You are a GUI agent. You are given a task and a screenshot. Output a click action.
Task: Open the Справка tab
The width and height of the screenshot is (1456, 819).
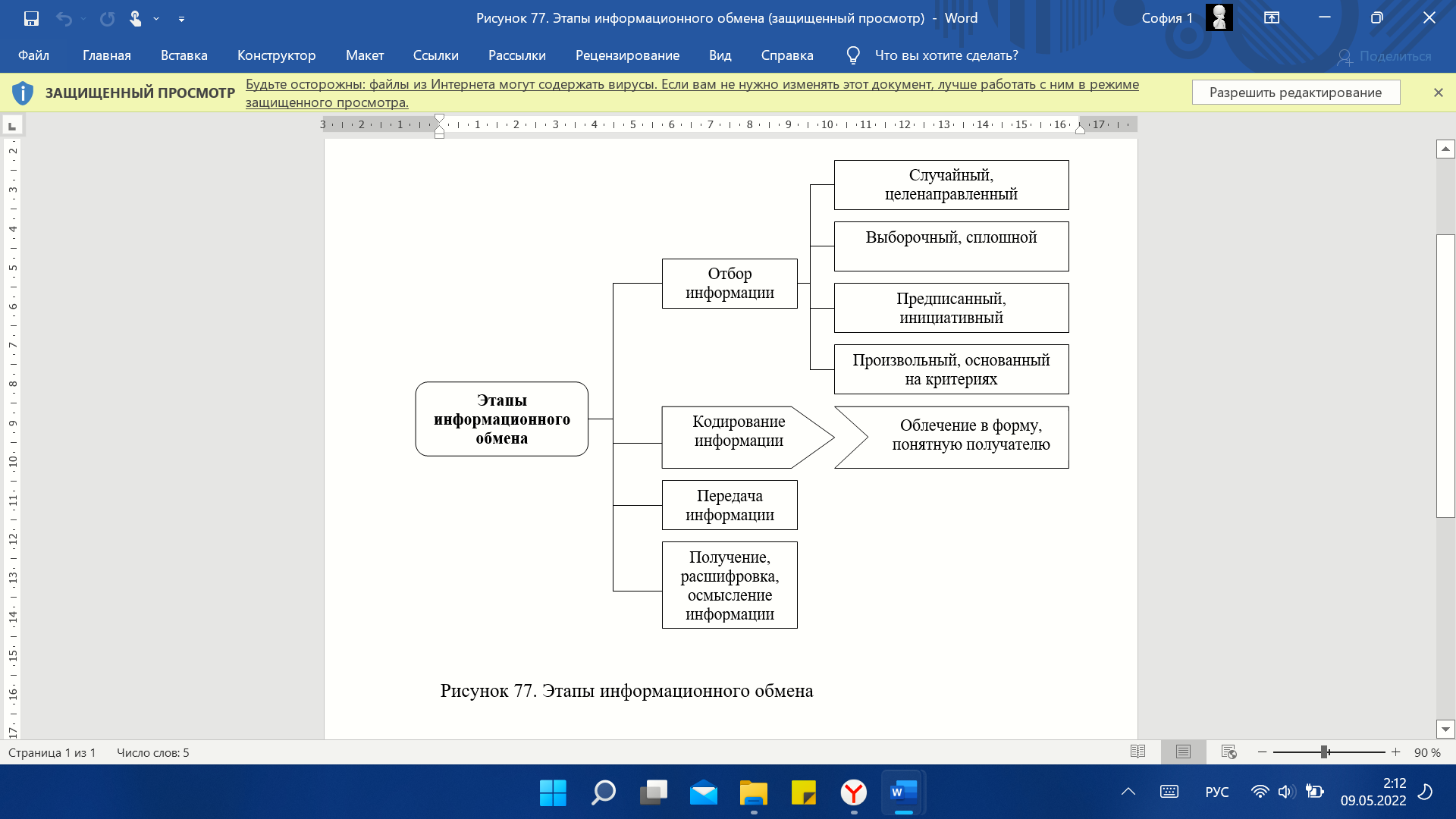(787, 55)
